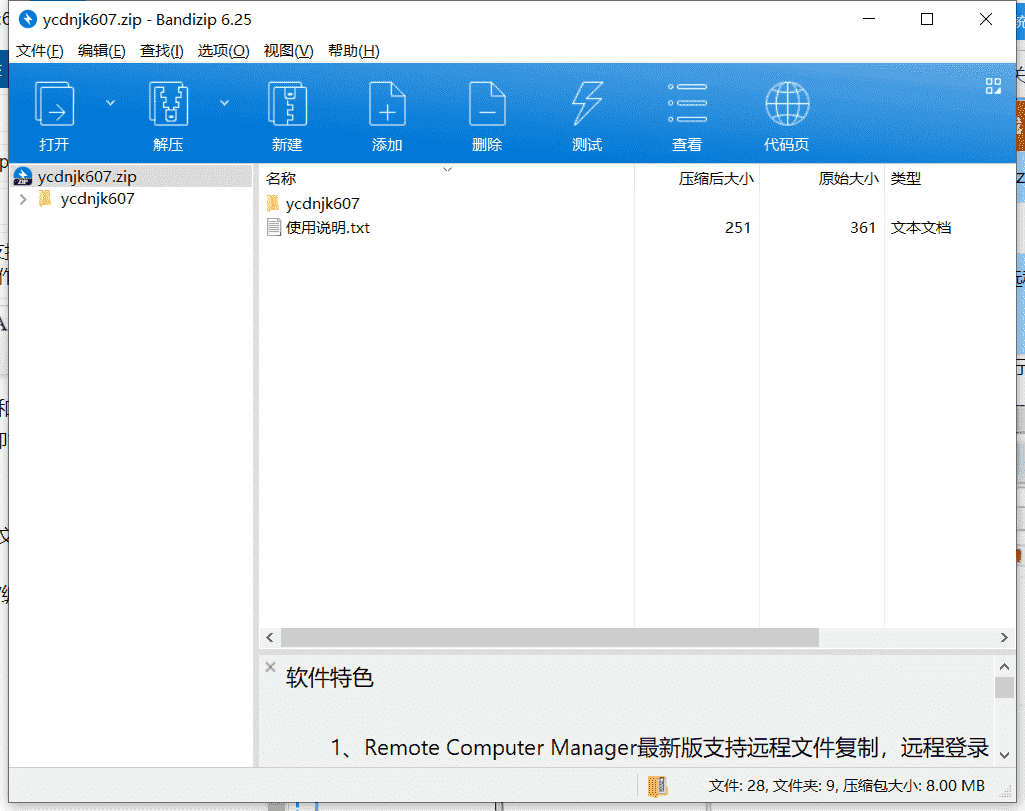Open the 文件(F) menu
The width and height of the screenshot is (1025, 811).
point(39,51)
